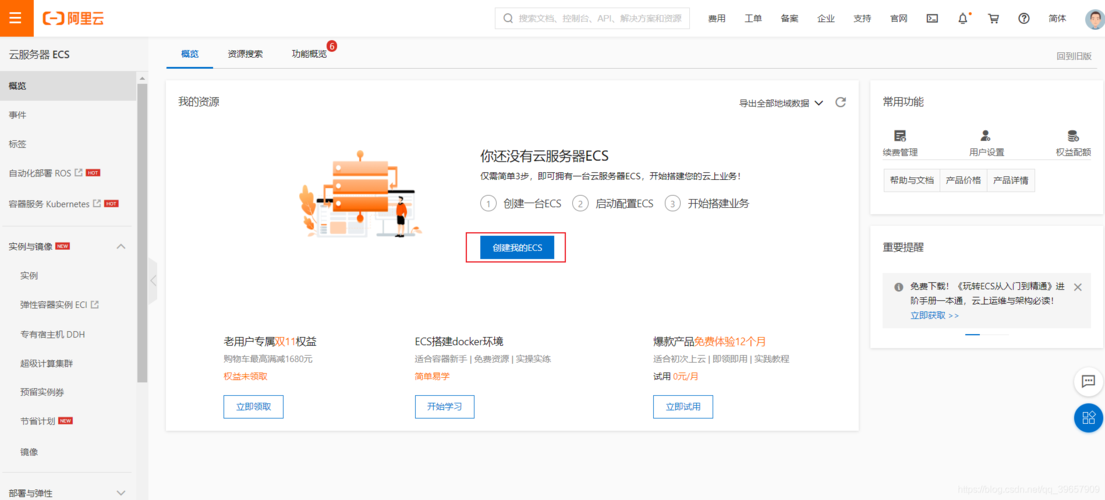Collapse the sidebar with the arrow handle
The image size is (1105, 500).
153,280
